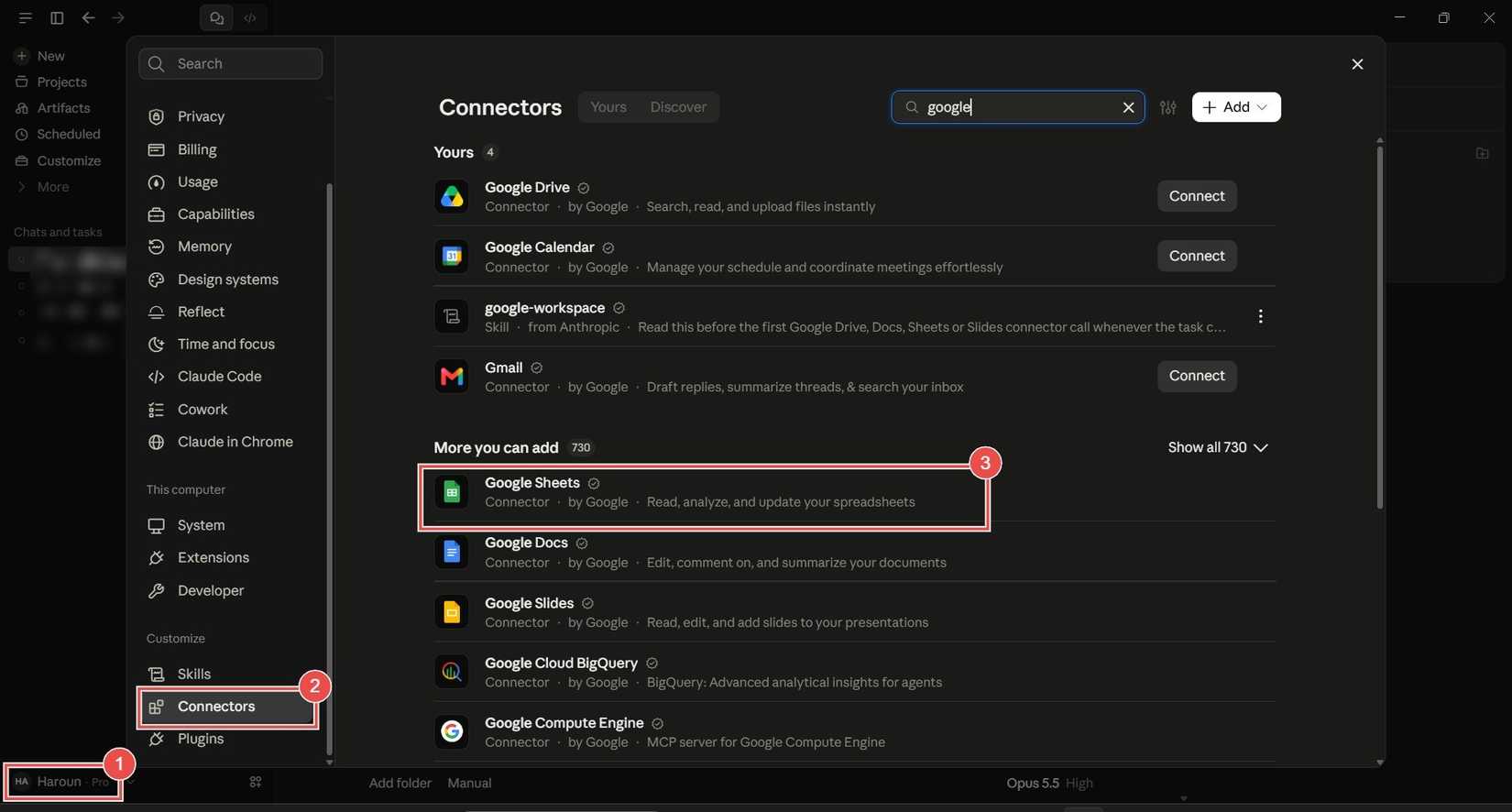Image resolution: width=1512 pixels, height=812 pixels.
Task: Open the Privacy settings section
Action: [201, 116]
